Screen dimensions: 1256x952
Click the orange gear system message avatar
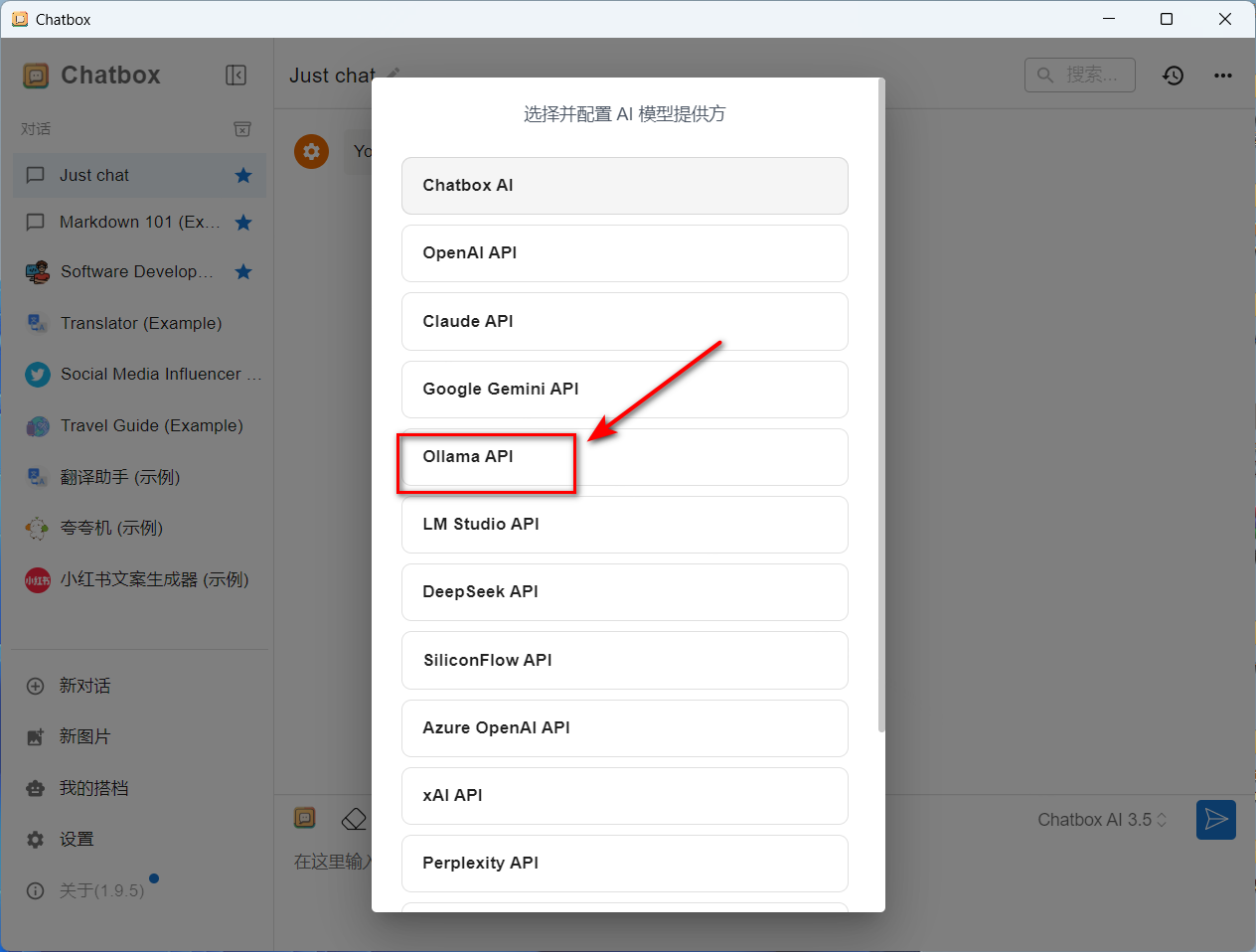[x=311, y=151]
